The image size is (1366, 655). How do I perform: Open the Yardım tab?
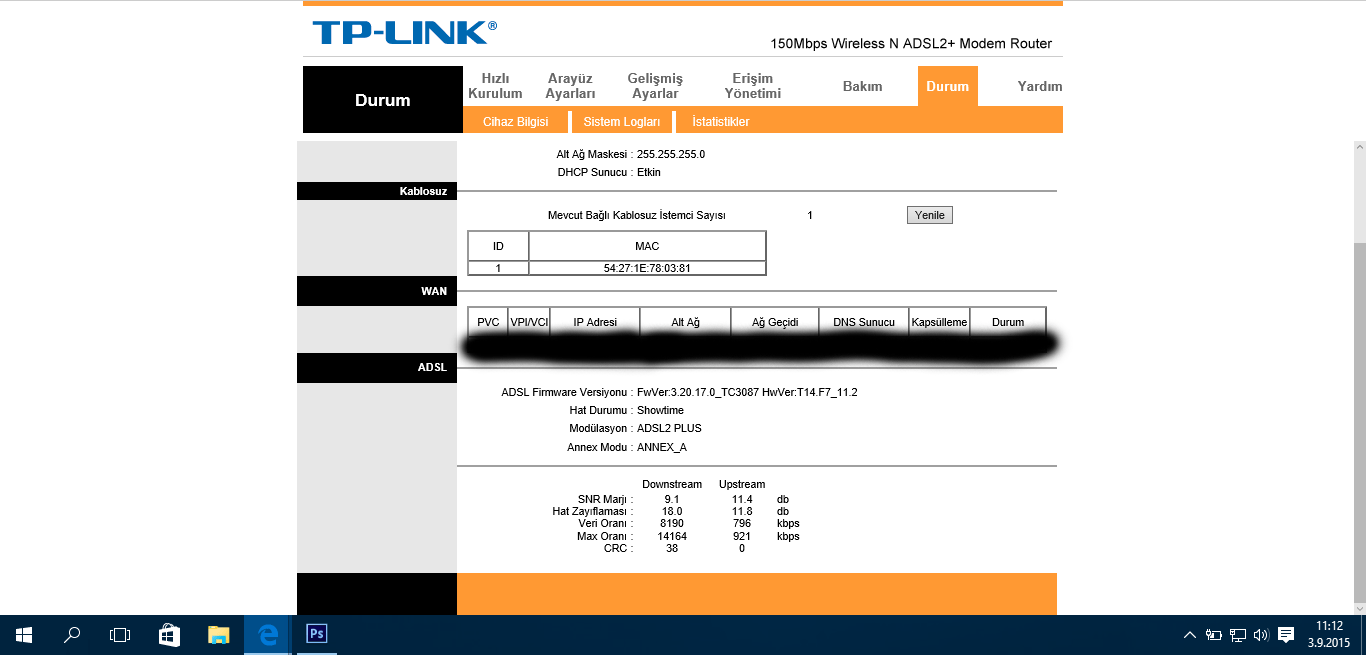[1039, 86]
